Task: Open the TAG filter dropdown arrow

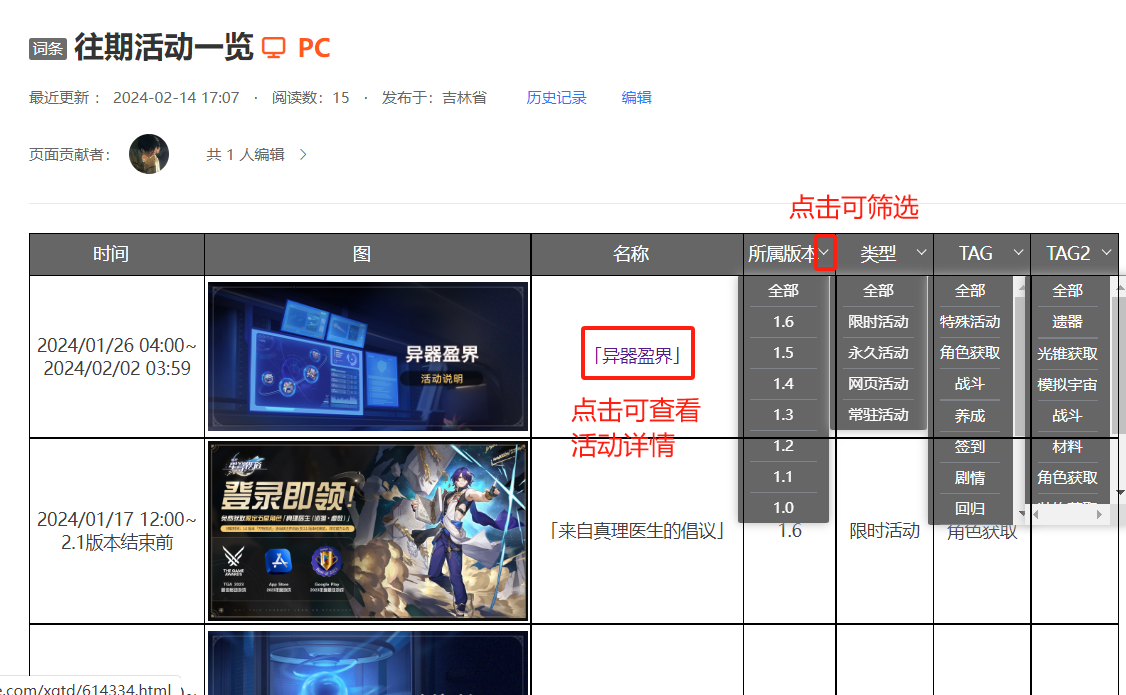Action: point(1018,253)
